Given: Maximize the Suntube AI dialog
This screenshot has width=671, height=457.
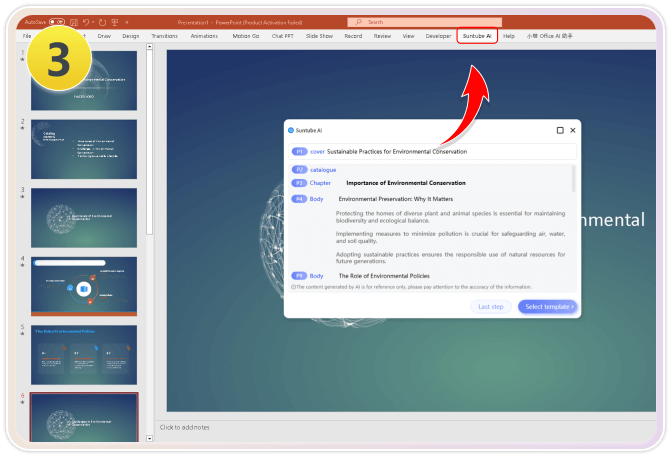Looking at the screenshot, I should click(560, 130).
